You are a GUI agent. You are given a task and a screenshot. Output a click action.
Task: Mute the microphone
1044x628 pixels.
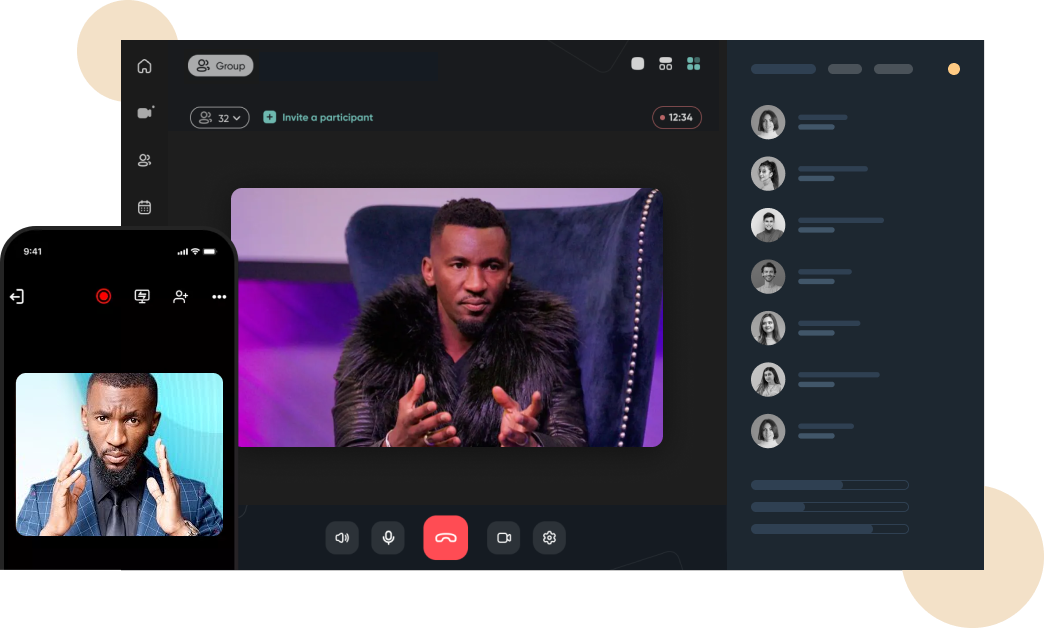pos(388,538)
